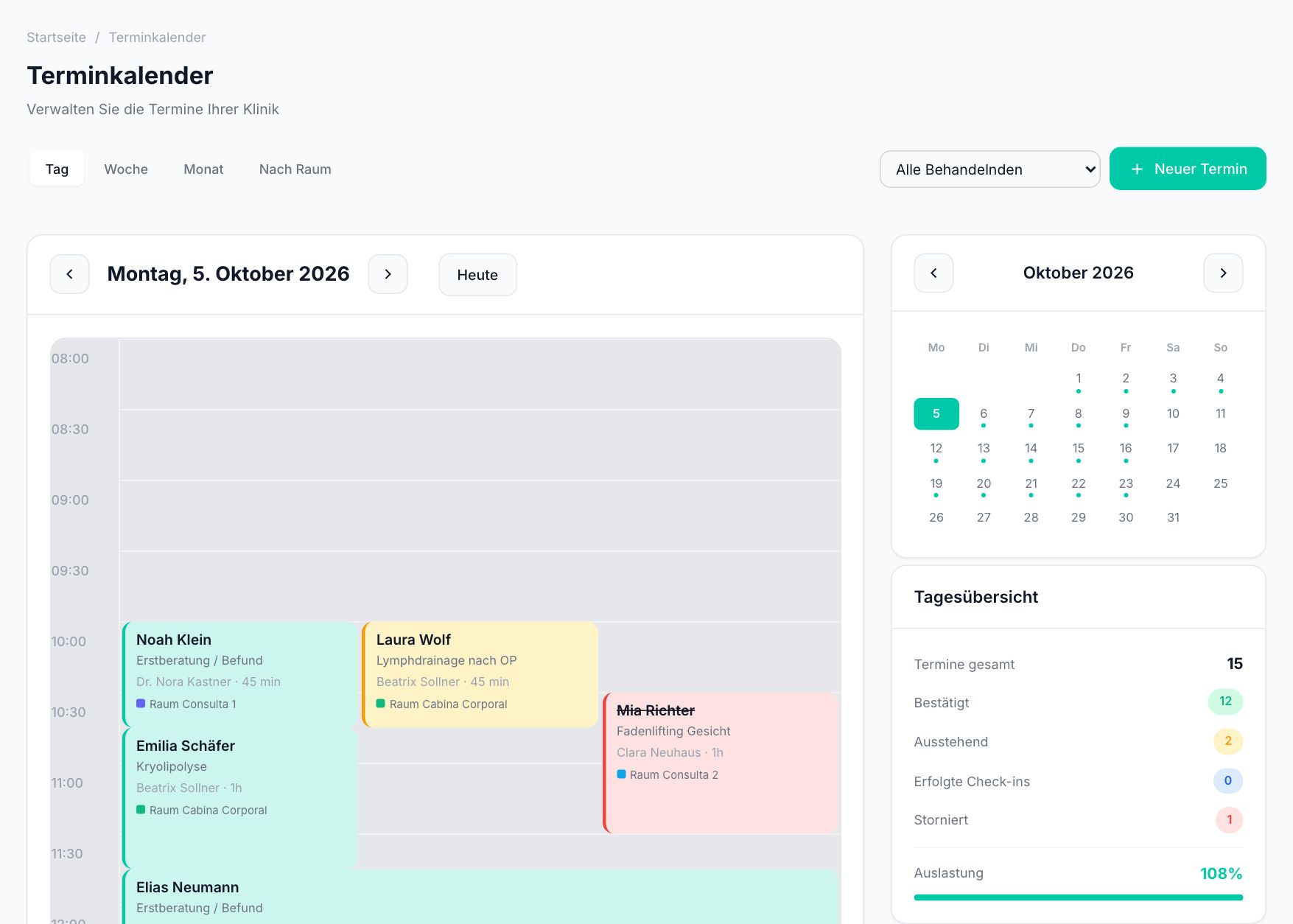Create a new appointment with Neuer Termin
1293x924 pixels.
pyautogui.click(x=1188, y=169)
